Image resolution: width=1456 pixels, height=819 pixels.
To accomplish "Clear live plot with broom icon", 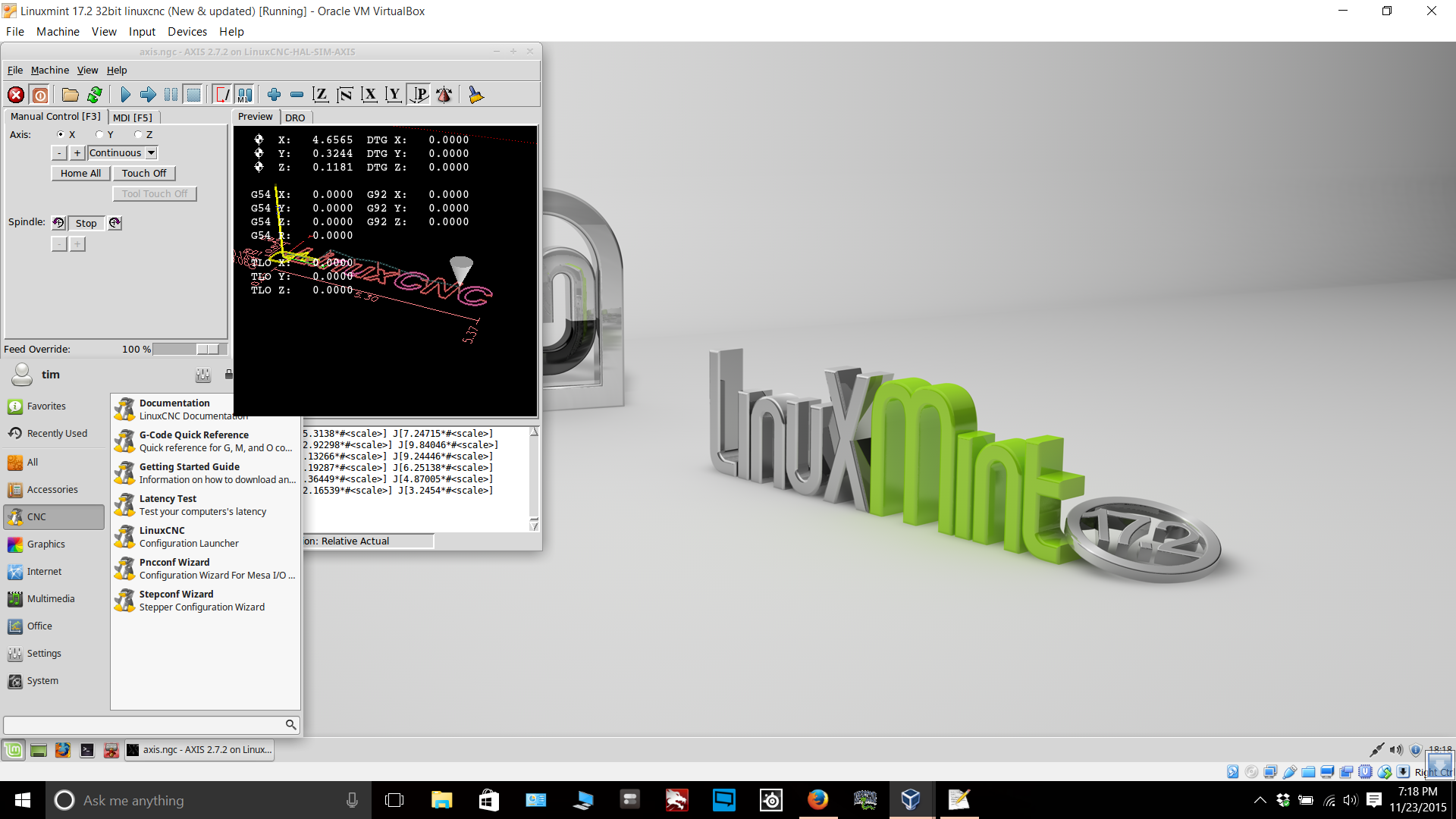I will pyautogui.click(x=475, y=95).
